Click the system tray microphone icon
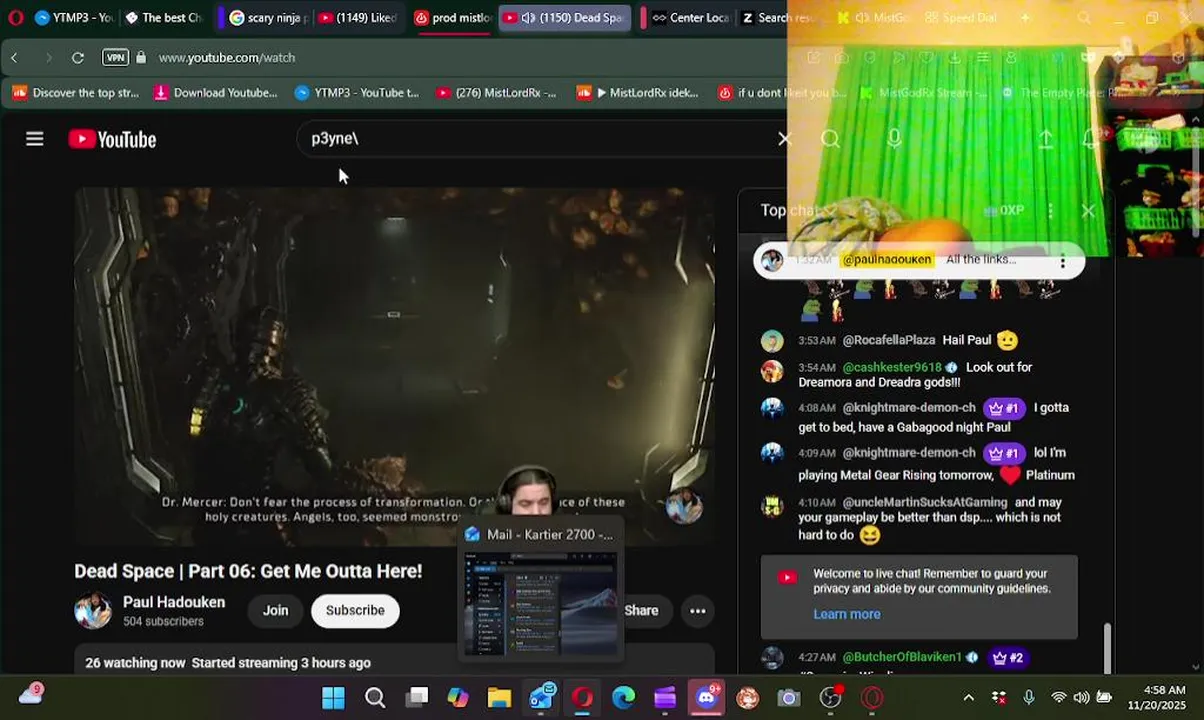Viewport: 1204px width, 720px height. click(1029, 697)
